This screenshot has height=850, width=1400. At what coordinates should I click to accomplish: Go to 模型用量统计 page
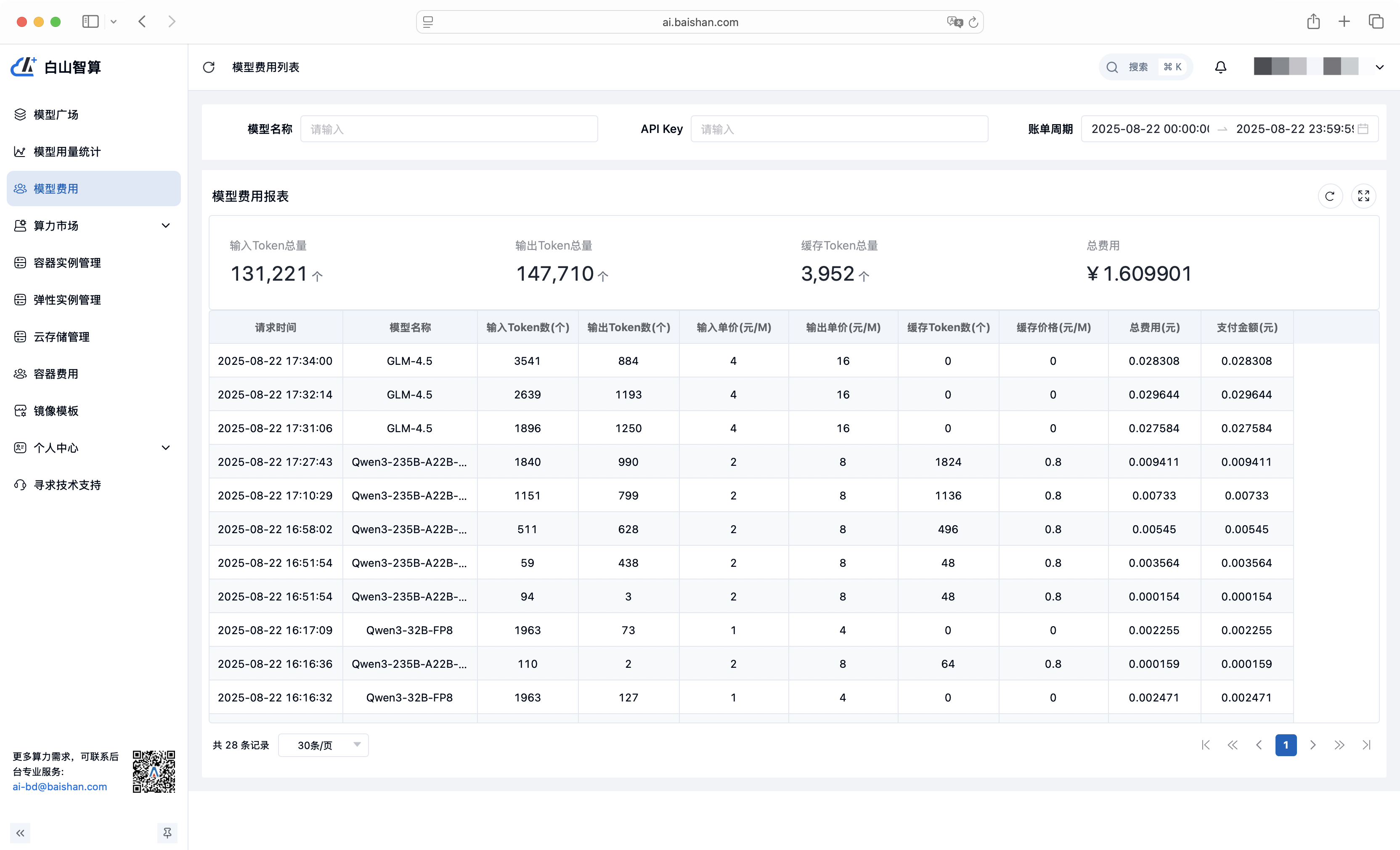click(66, 152)
